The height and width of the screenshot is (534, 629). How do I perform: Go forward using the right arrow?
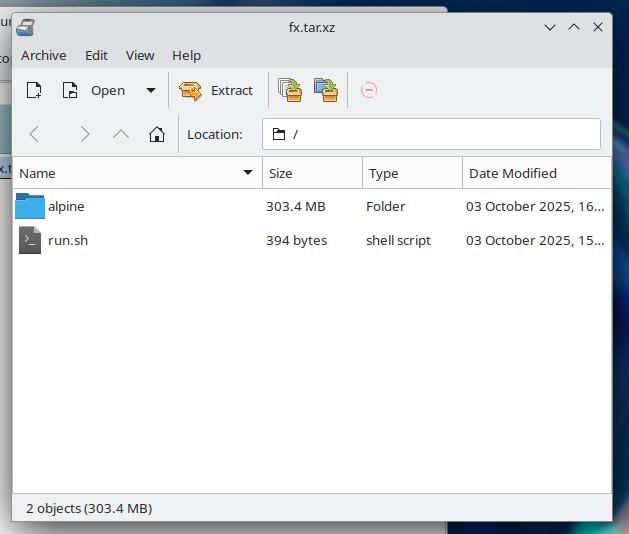coord(85,134)
